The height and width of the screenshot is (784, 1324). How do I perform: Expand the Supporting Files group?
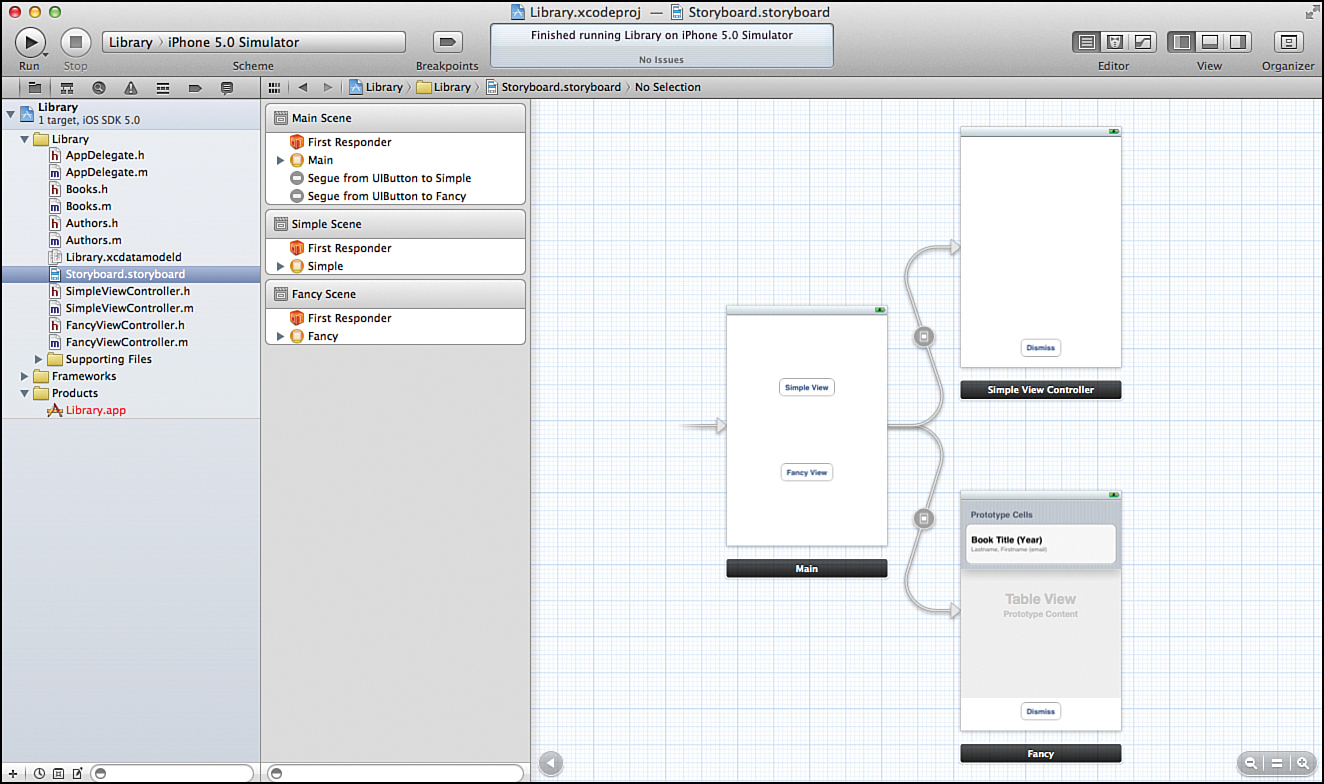coord(39,359)
